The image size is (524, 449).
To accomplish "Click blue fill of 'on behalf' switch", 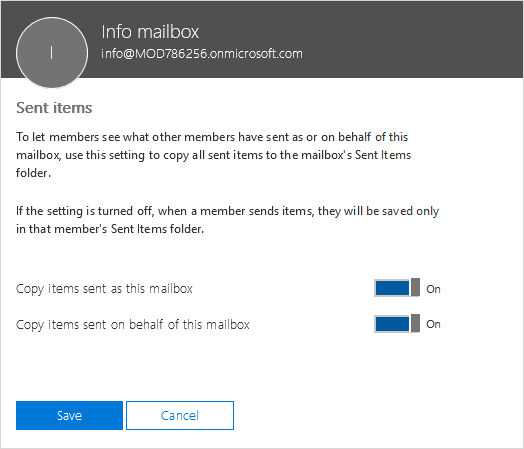I will tap(392, 324).
